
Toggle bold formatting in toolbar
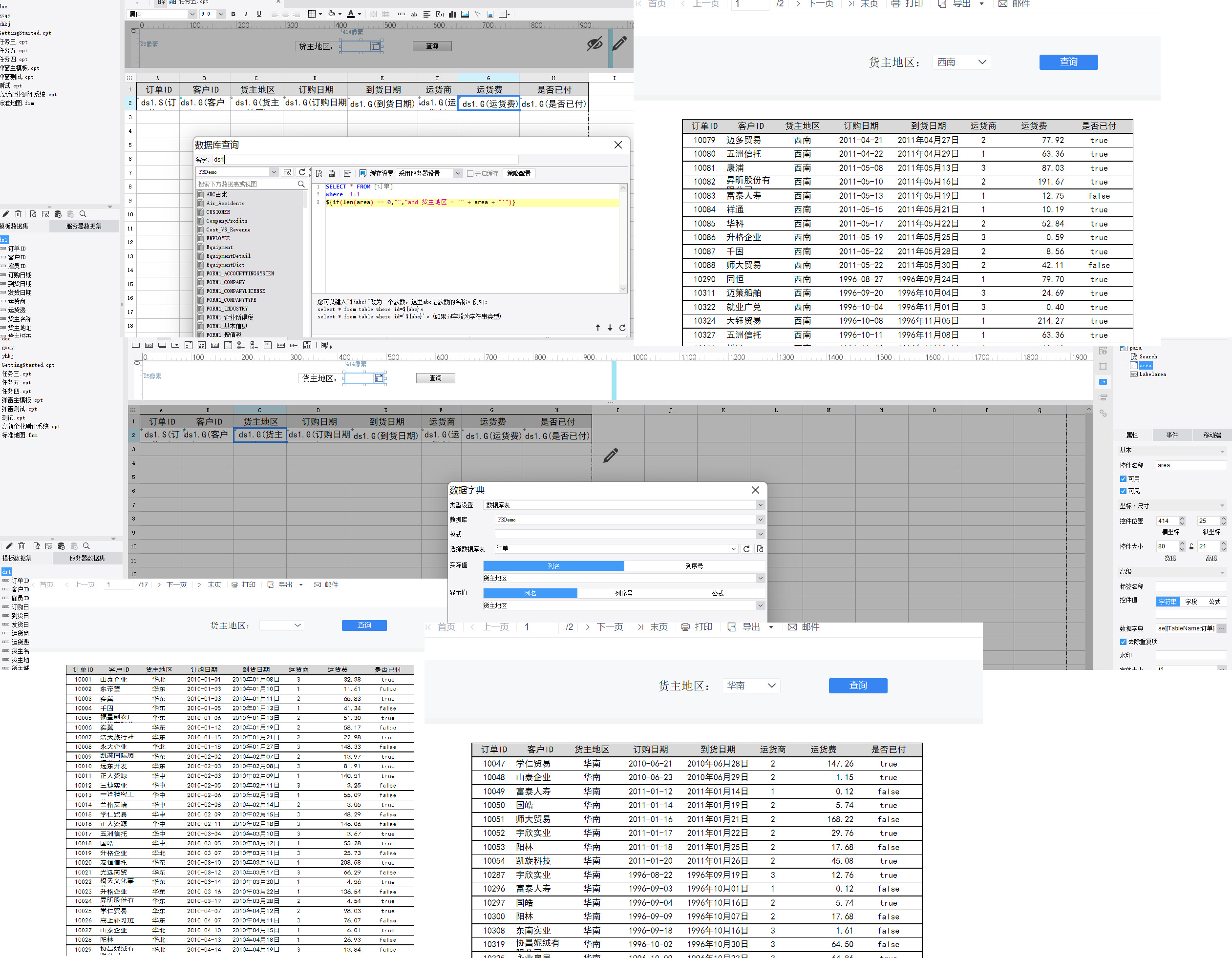(x=233, y=14)
